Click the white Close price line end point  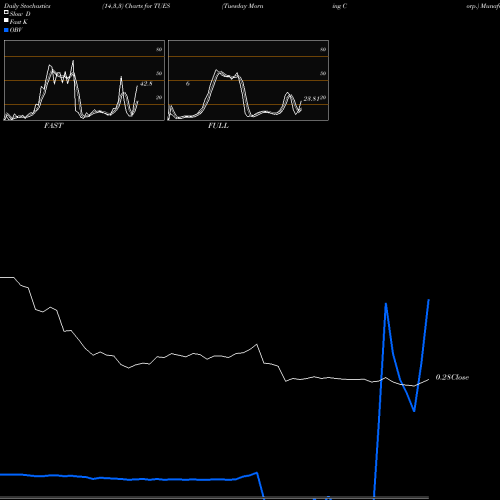tap(429, 379)
